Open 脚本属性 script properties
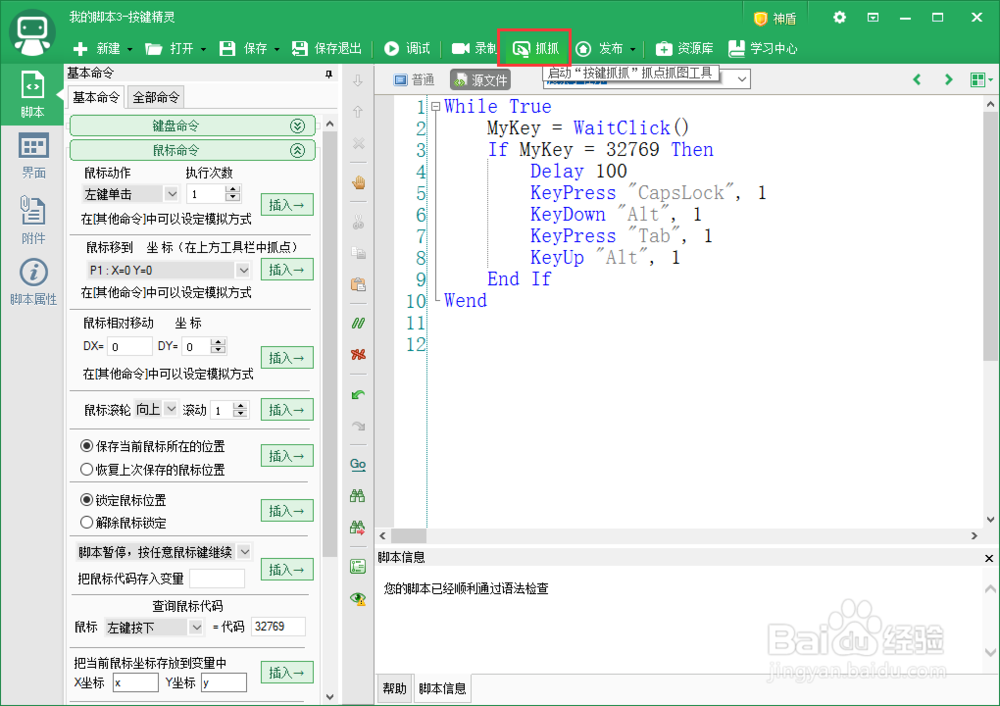Viewport: 1000px width, 706px height. [x=33, y=281]
